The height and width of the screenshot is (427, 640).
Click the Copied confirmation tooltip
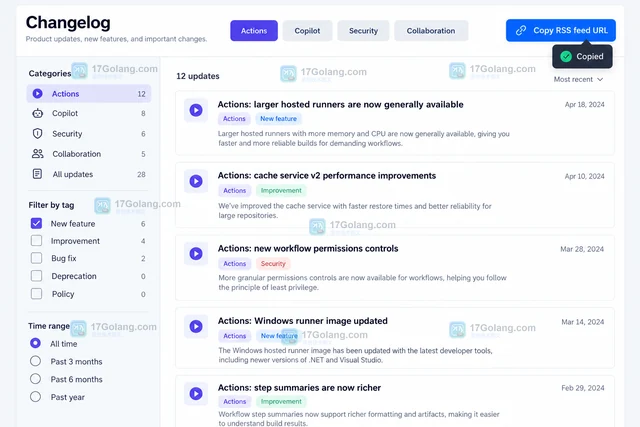click(582, 56)
